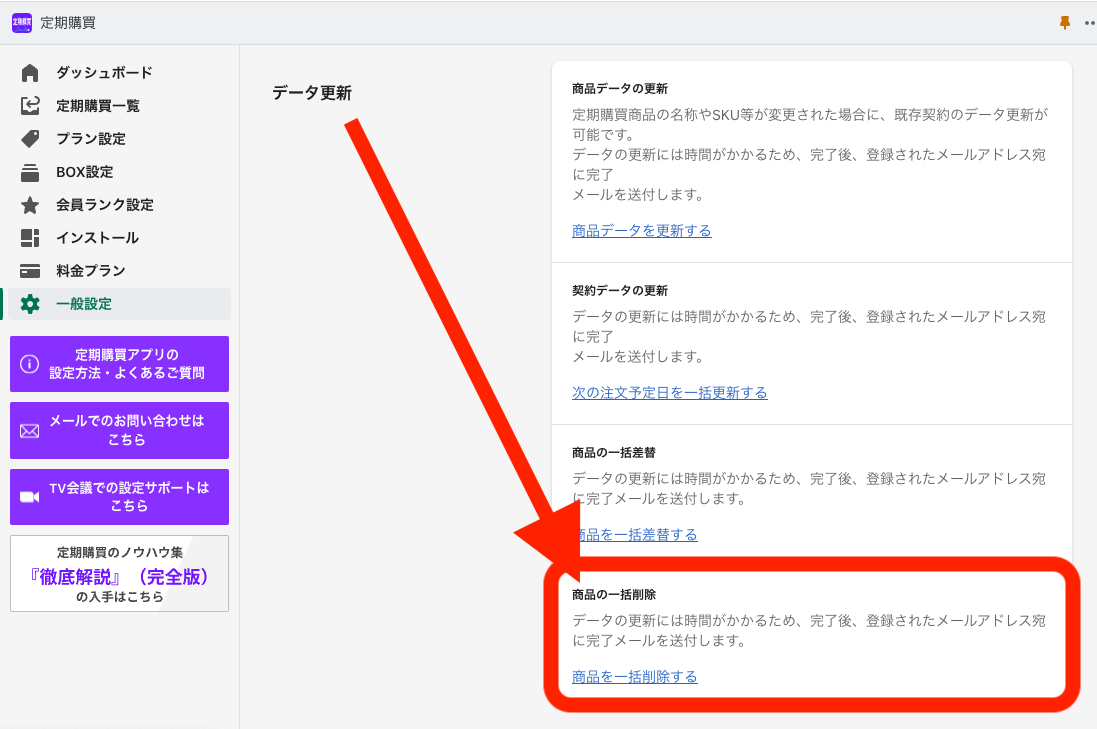
Task: Click the 料金プラン card icon
Action: point(30,271)
